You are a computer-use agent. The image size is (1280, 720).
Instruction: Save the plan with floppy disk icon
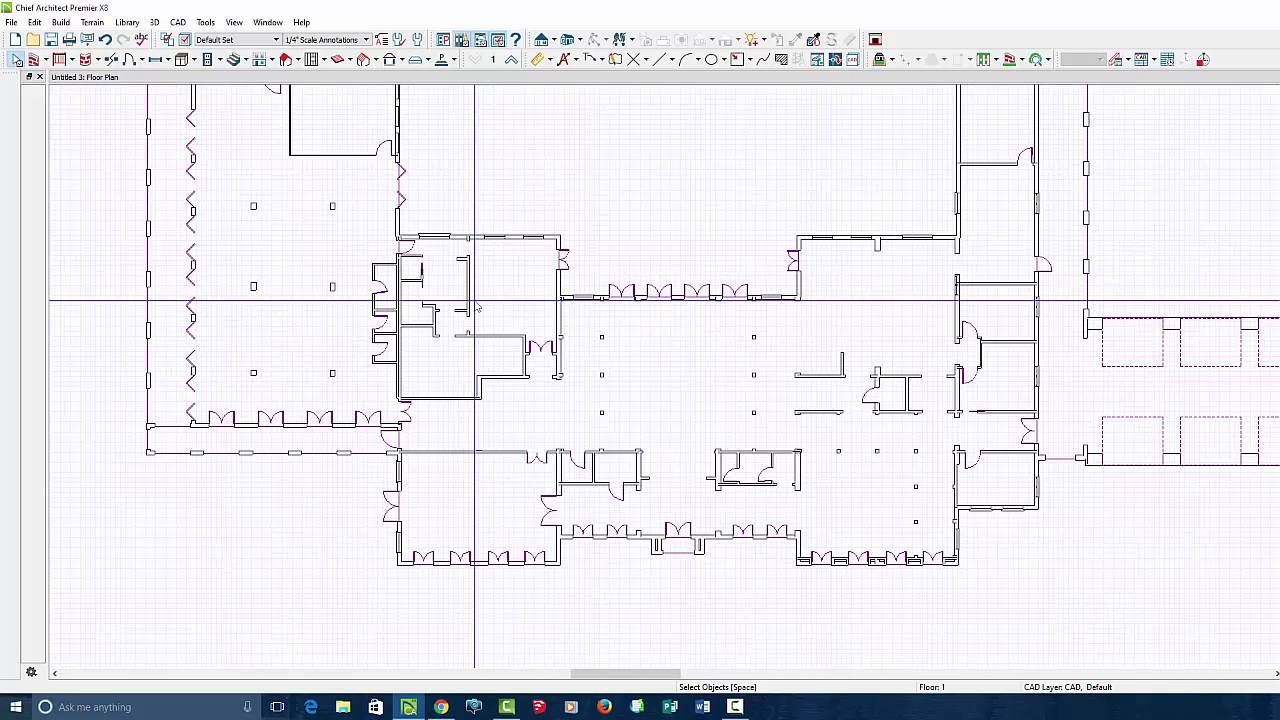click(51, 40)
